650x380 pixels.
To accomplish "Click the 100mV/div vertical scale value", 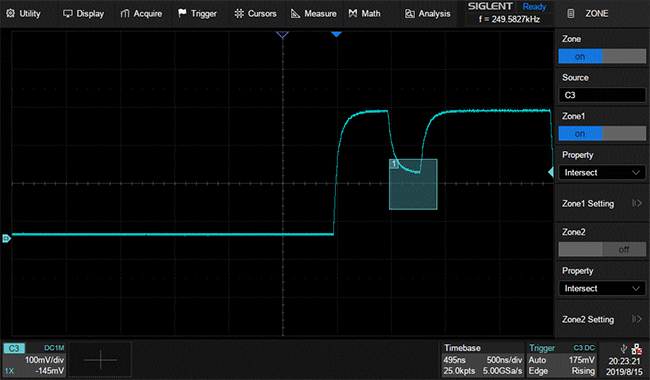I will [x=44, y=360].
